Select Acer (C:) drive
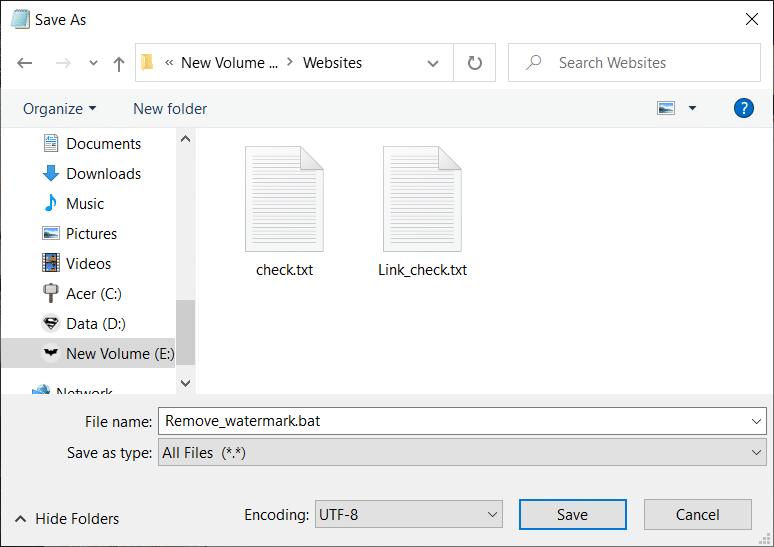This screenshot has height=547, width=774. coord(95,294)
